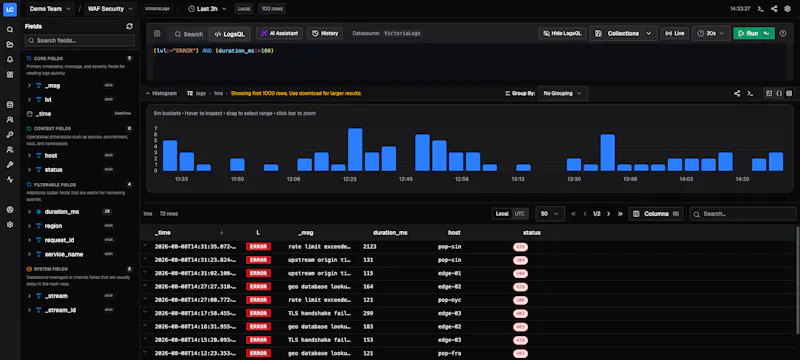Open the activity pulse icon in left sidebar
The image size is (800, 360).
(x=10, y=179)
